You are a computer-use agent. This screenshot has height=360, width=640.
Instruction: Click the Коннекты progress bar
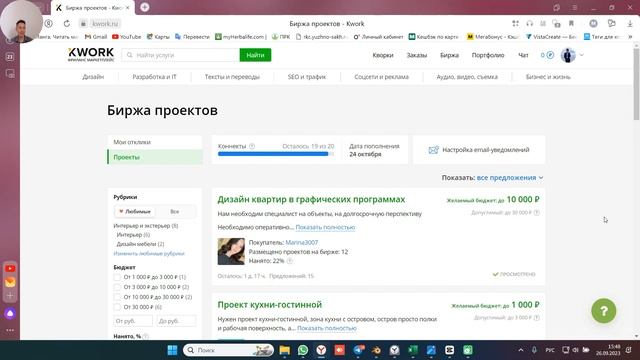click(276, 154)
